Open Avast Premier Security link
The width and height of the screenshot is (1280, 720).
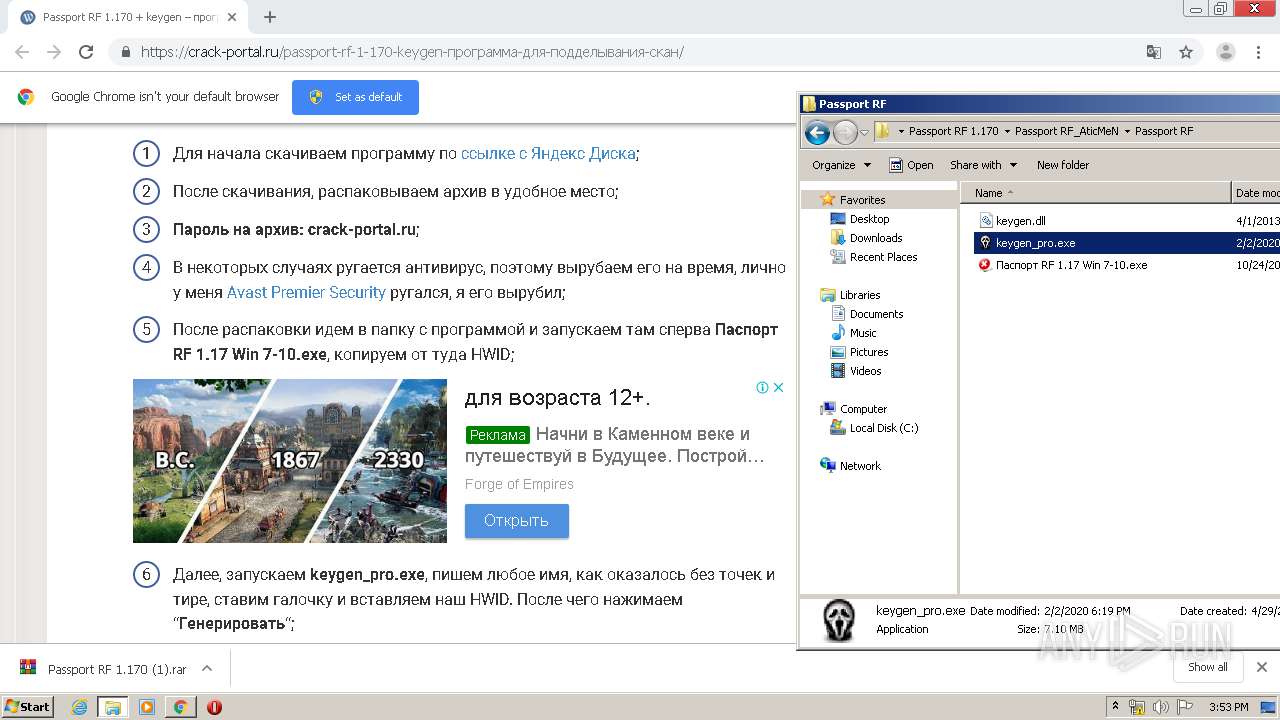coord(306,292)
